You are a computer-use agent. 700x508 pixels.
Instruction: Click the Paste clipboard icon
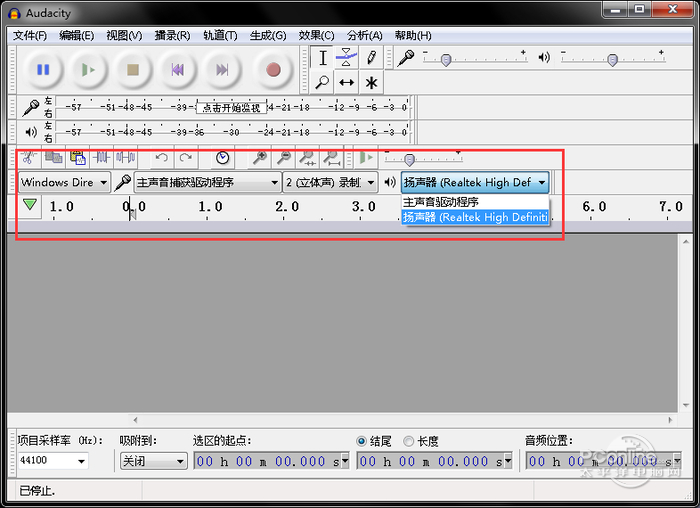(78, 157)
